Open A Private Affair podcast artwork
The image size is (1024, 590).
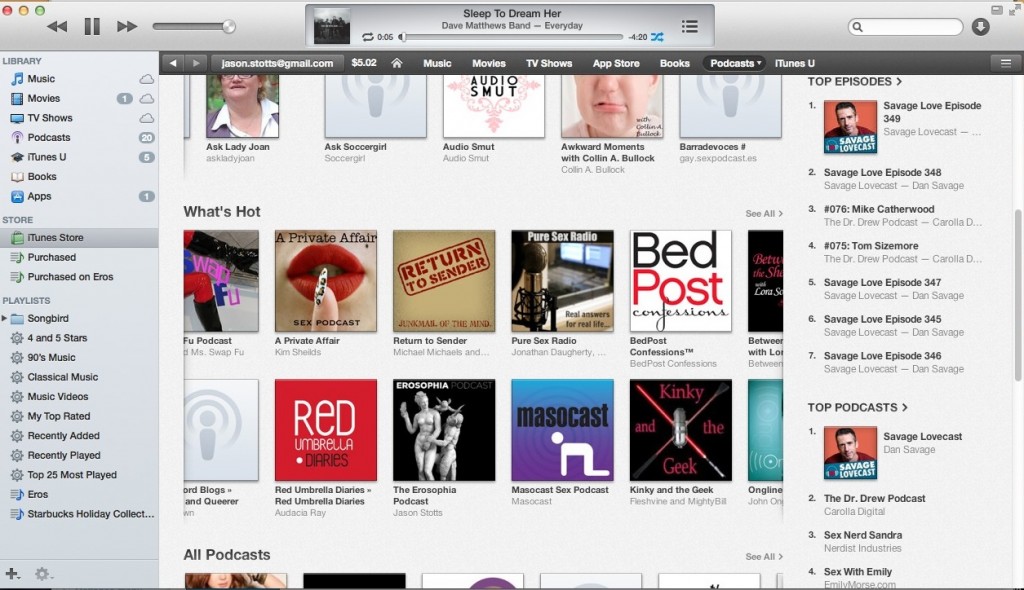(325, 281)
